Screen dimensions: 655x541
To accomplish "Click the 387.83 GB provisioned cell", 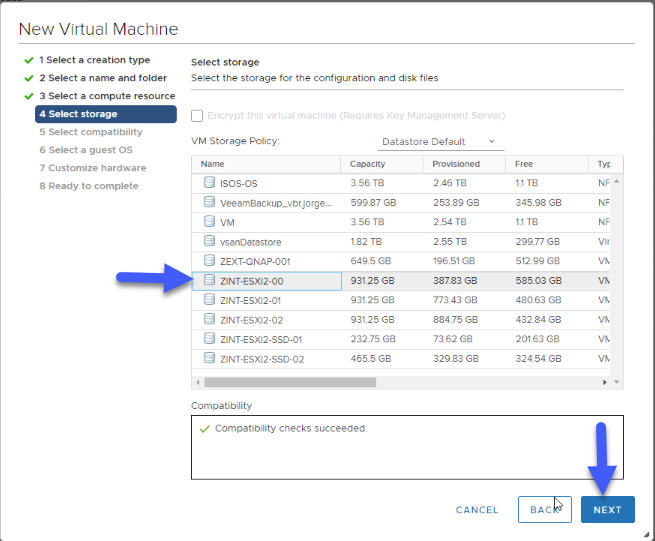I will point(455,281).
